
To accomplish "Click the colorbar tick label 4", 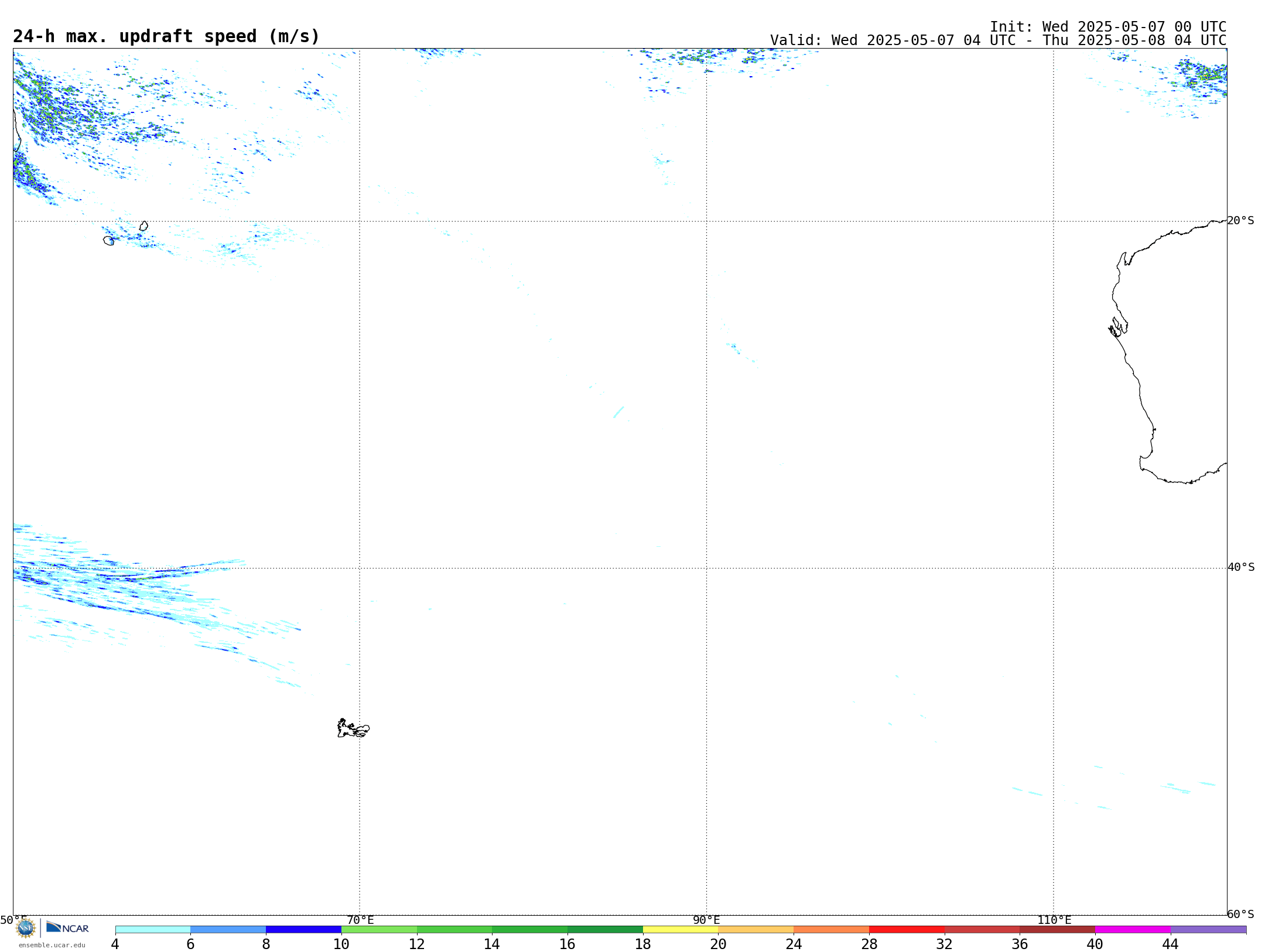I will [115, 944].
